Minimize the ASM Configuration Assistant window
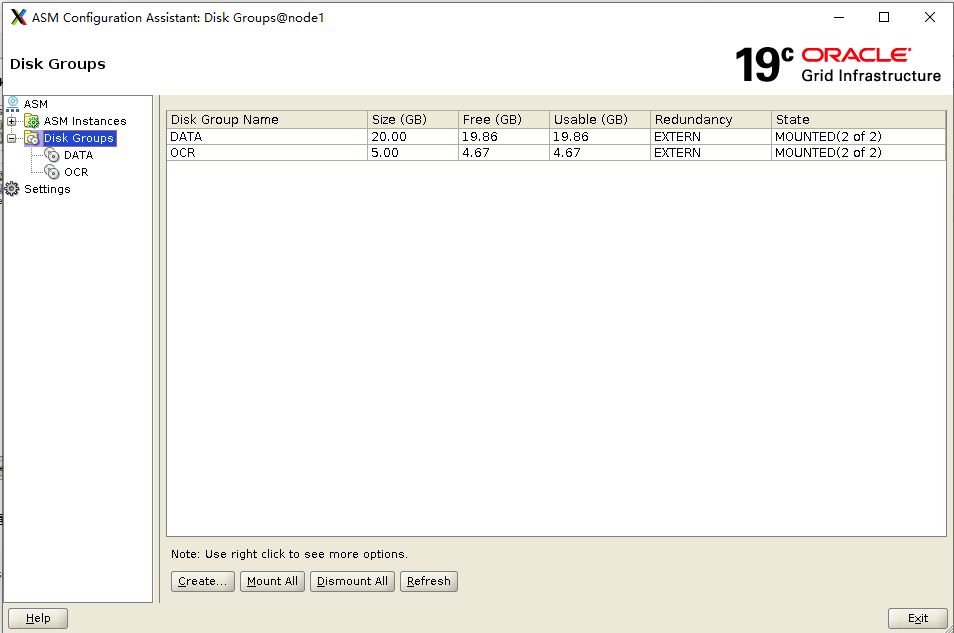 pos(839,17)
